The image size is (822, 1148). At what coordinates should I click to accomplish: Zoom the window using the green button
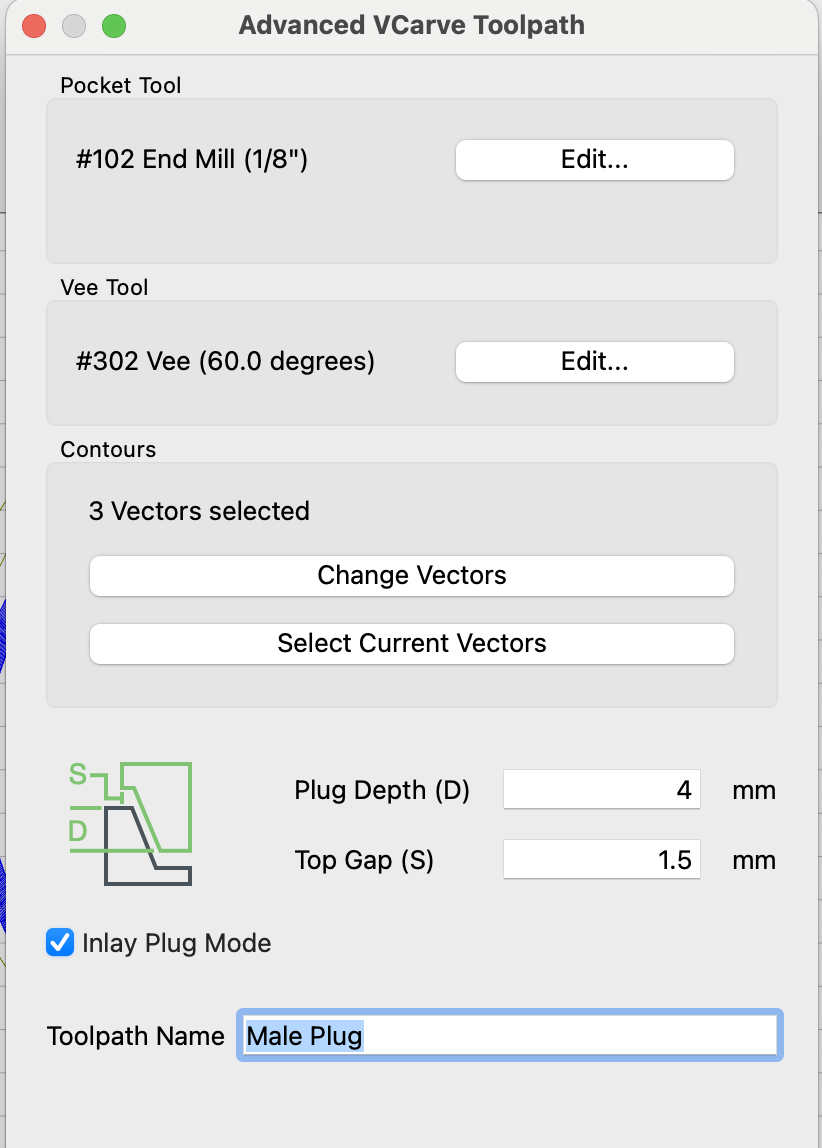click(x=114, y=26)
